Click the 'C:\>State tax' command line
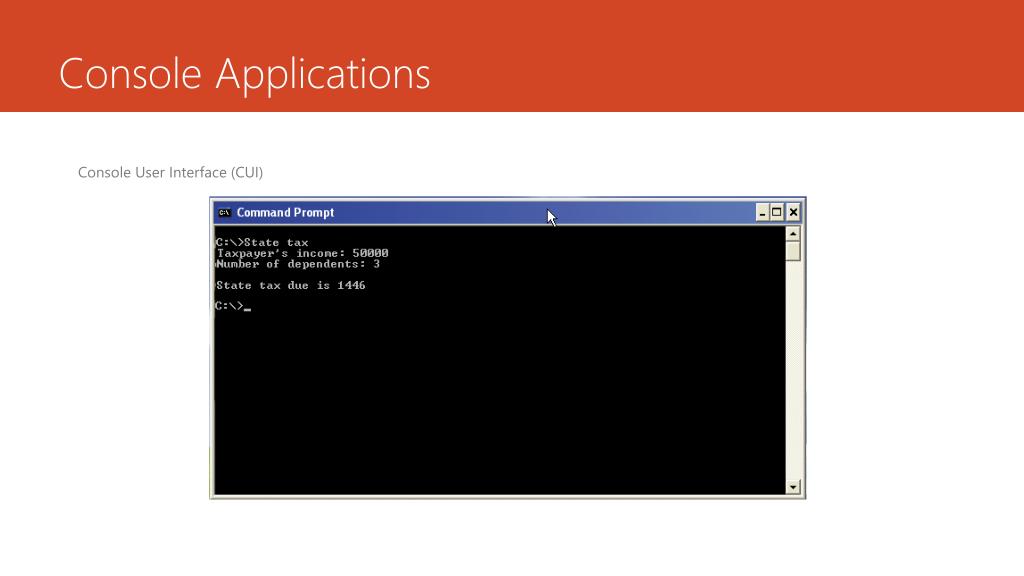The image size is (1024, 576). [262, 242]
